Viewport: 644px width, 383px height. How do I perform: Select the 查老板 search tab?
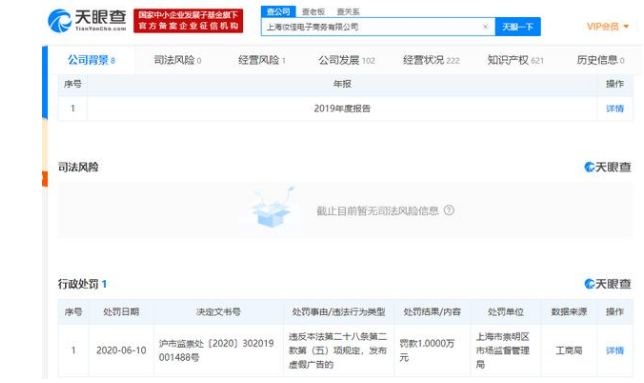tap(313, 11)
